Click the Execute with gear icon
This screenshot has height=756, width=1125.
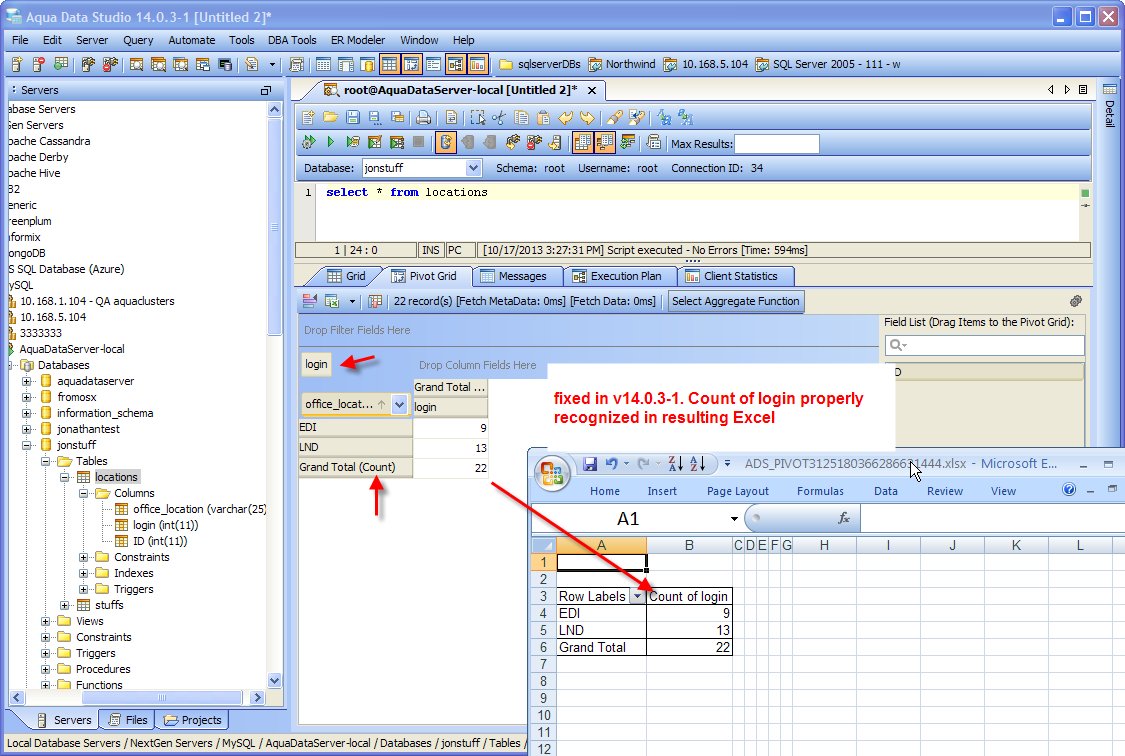[x=309, y=142]
